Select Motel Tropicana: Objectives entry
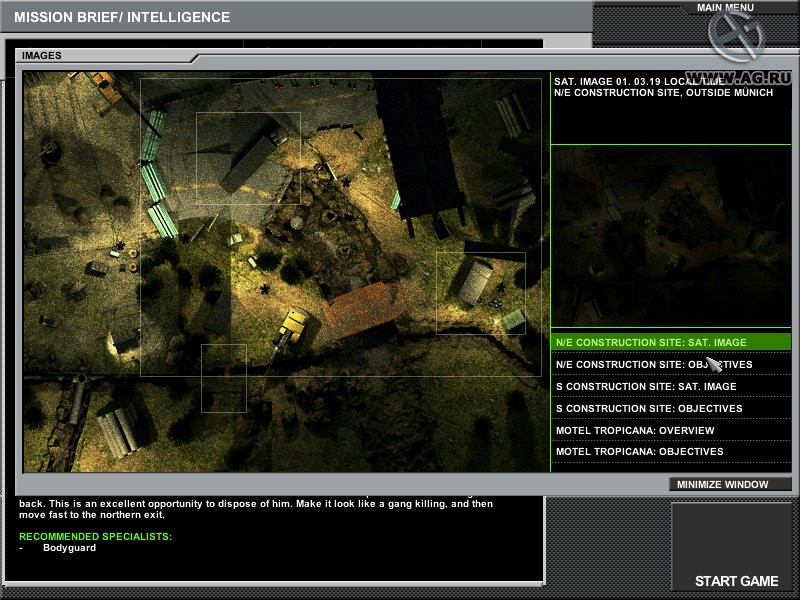 coord(671,452)
